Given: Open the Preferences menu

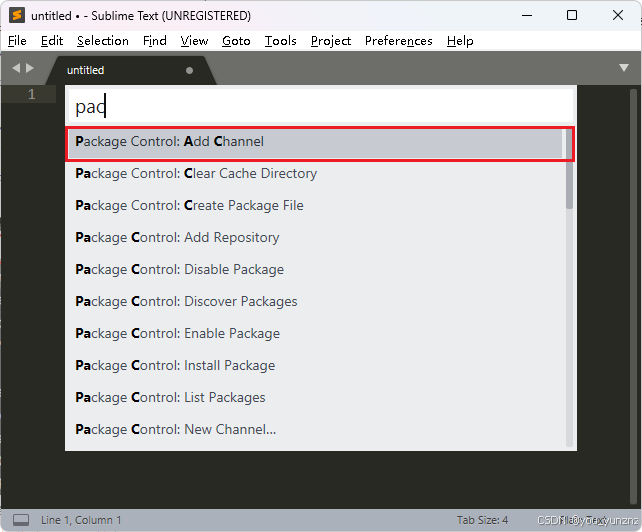Looking at the screenshot, I should pos(399,41).
